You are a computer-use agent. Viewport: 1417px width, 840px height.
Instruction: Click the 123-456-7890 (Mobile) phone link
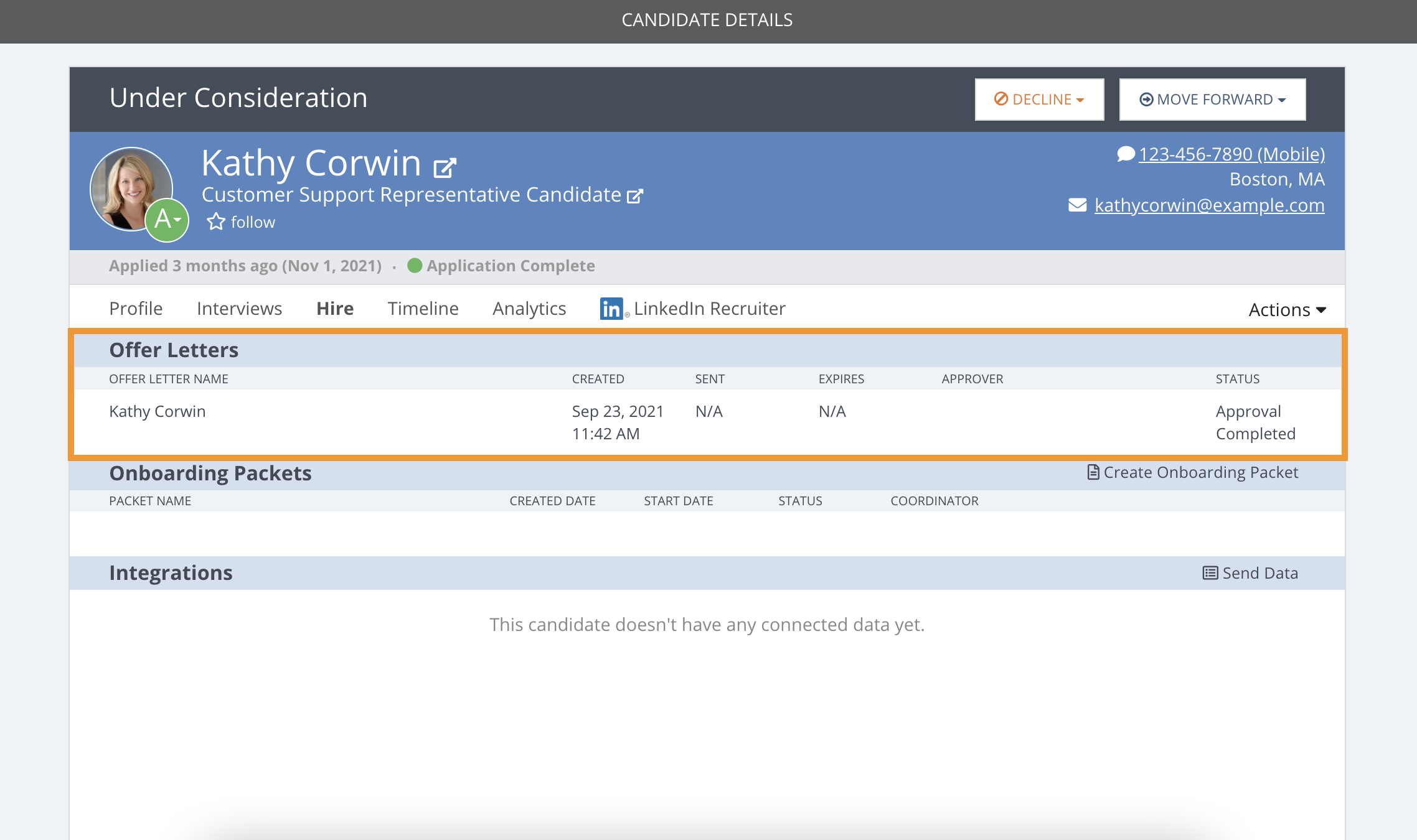1231,154
